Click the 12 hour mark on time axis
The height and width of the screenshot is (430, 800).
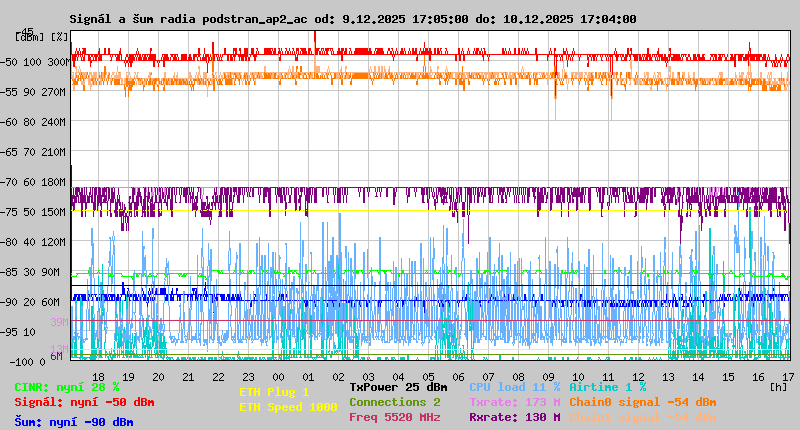[638, 376]
